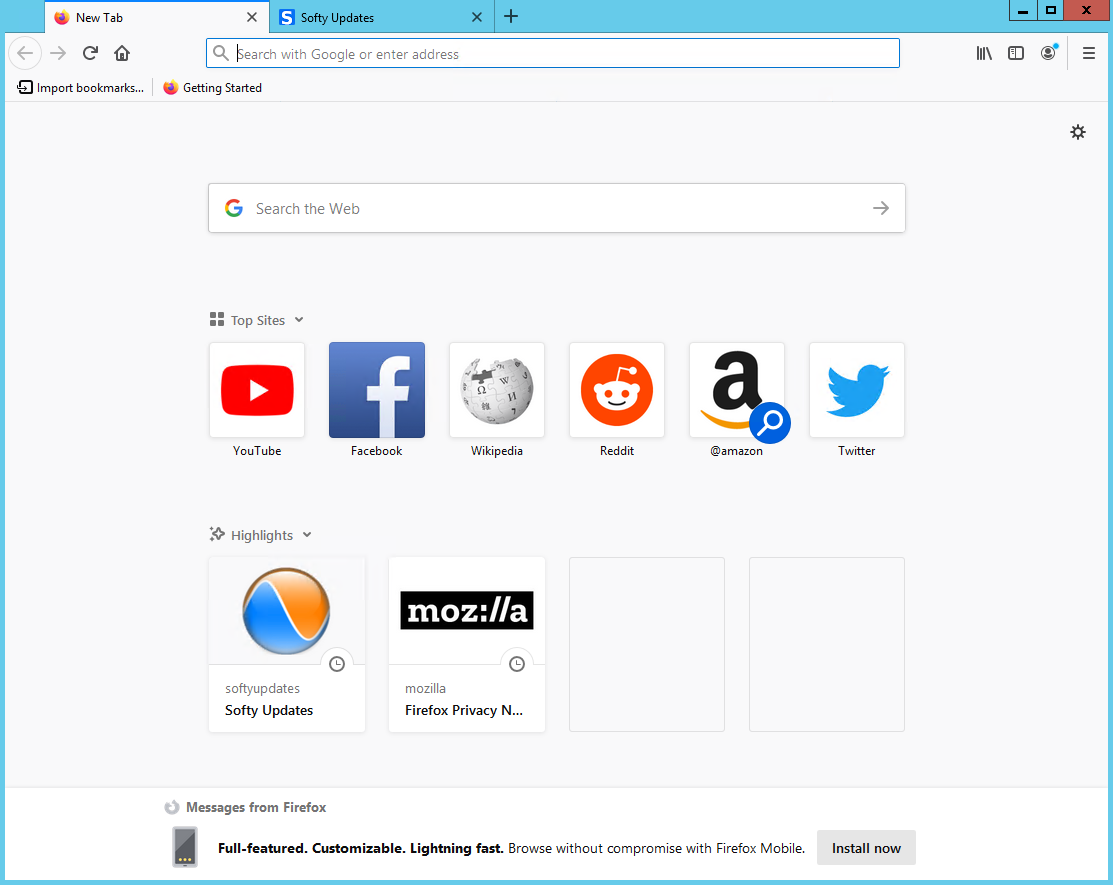The image size is (1113, 885).
Task: Click the Messages from Firefox heading
Action: pyautogui.click(x=256, y=807)
